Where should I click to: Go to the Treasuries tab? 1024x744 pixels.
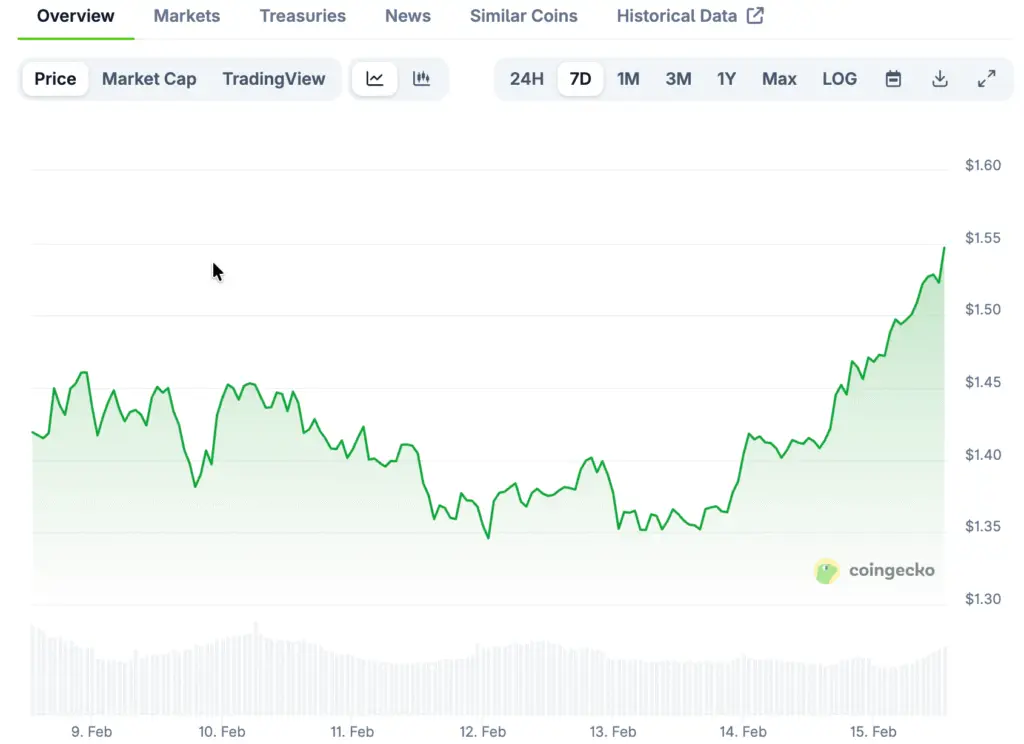(x=302, y=16)
